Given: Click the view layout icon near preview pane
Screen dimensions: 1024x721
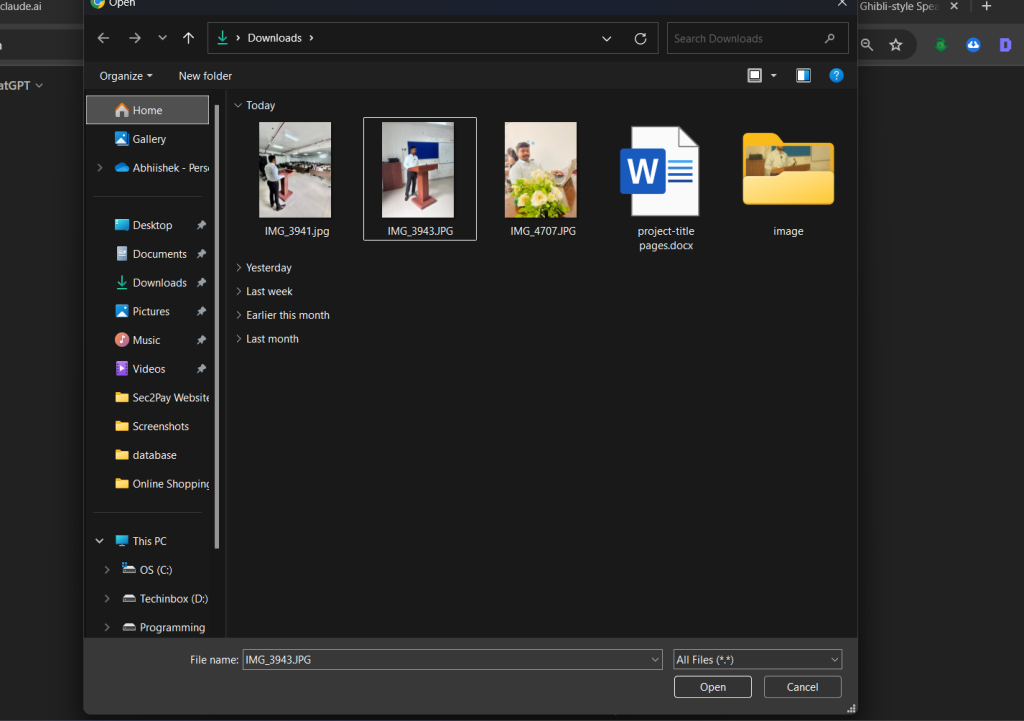Looking at the screenshot, I should 754,75.
